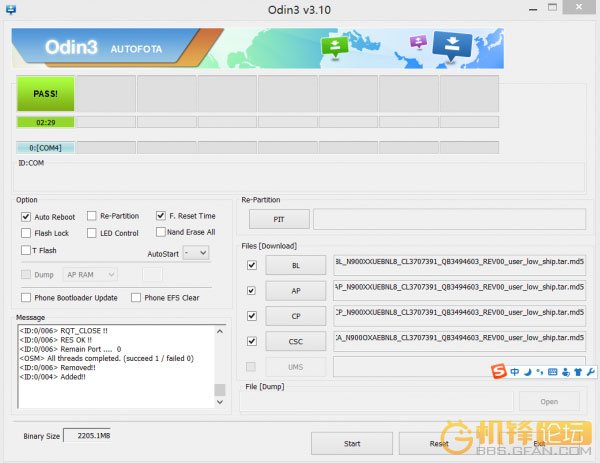Click the BL file path field
Viewport: 600px width, 463px height.
pos(459,265)
